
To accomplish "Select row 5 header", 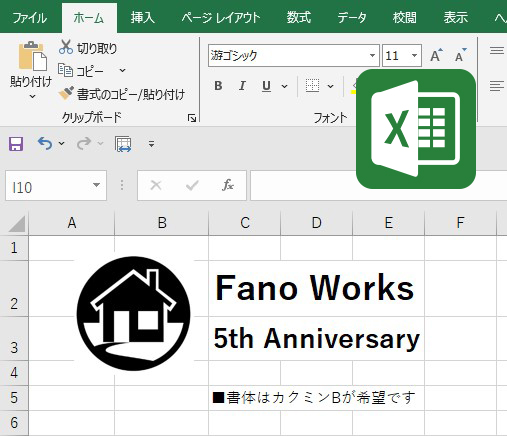I will tap(14, 398).
